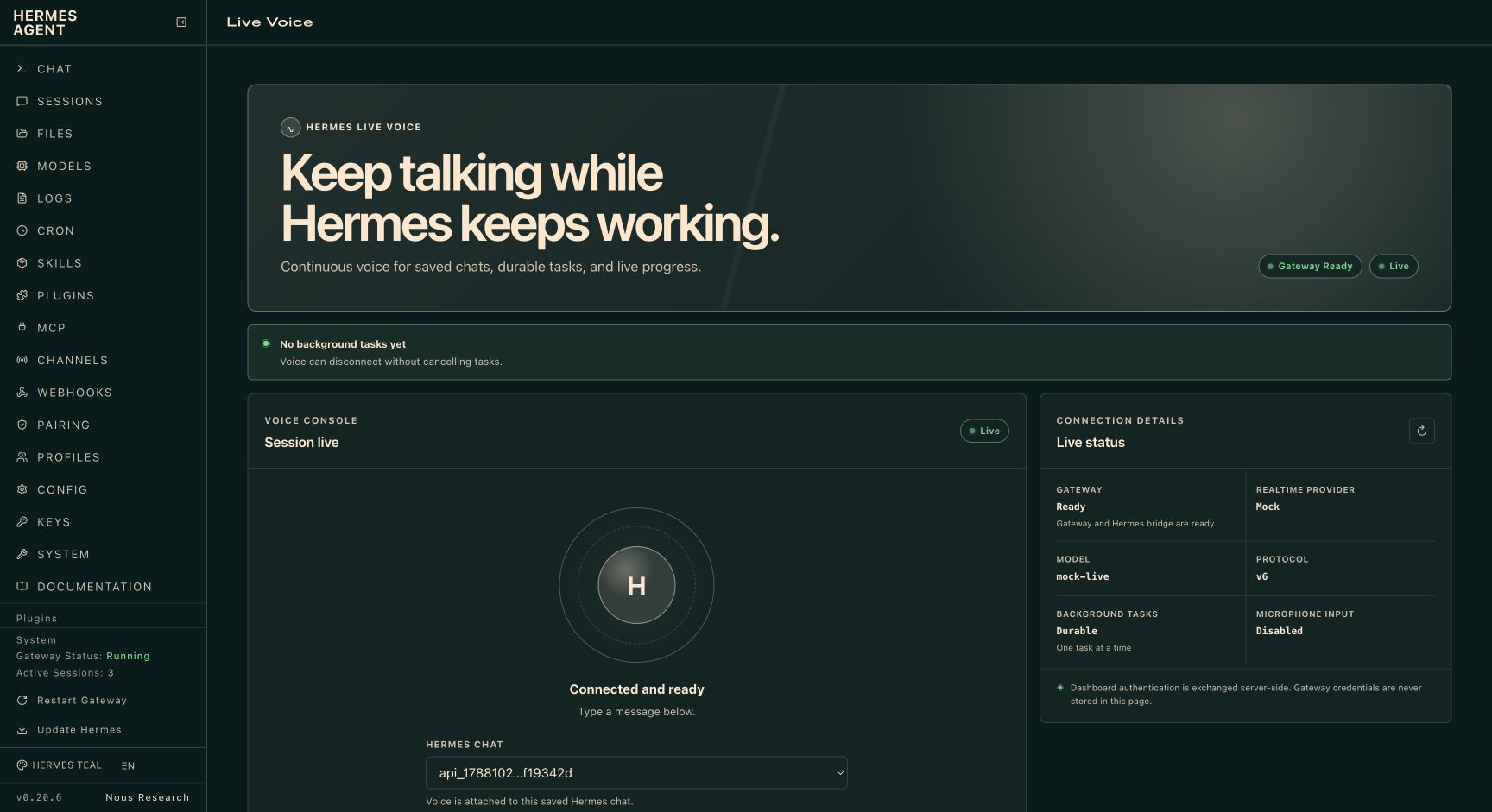Click the Logs document icon

pos(22,198)
